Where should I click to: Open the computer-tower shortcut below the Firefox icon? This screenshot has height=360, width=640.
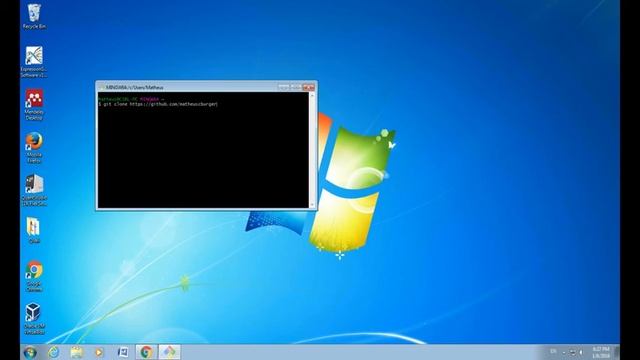tap(34, 191)
